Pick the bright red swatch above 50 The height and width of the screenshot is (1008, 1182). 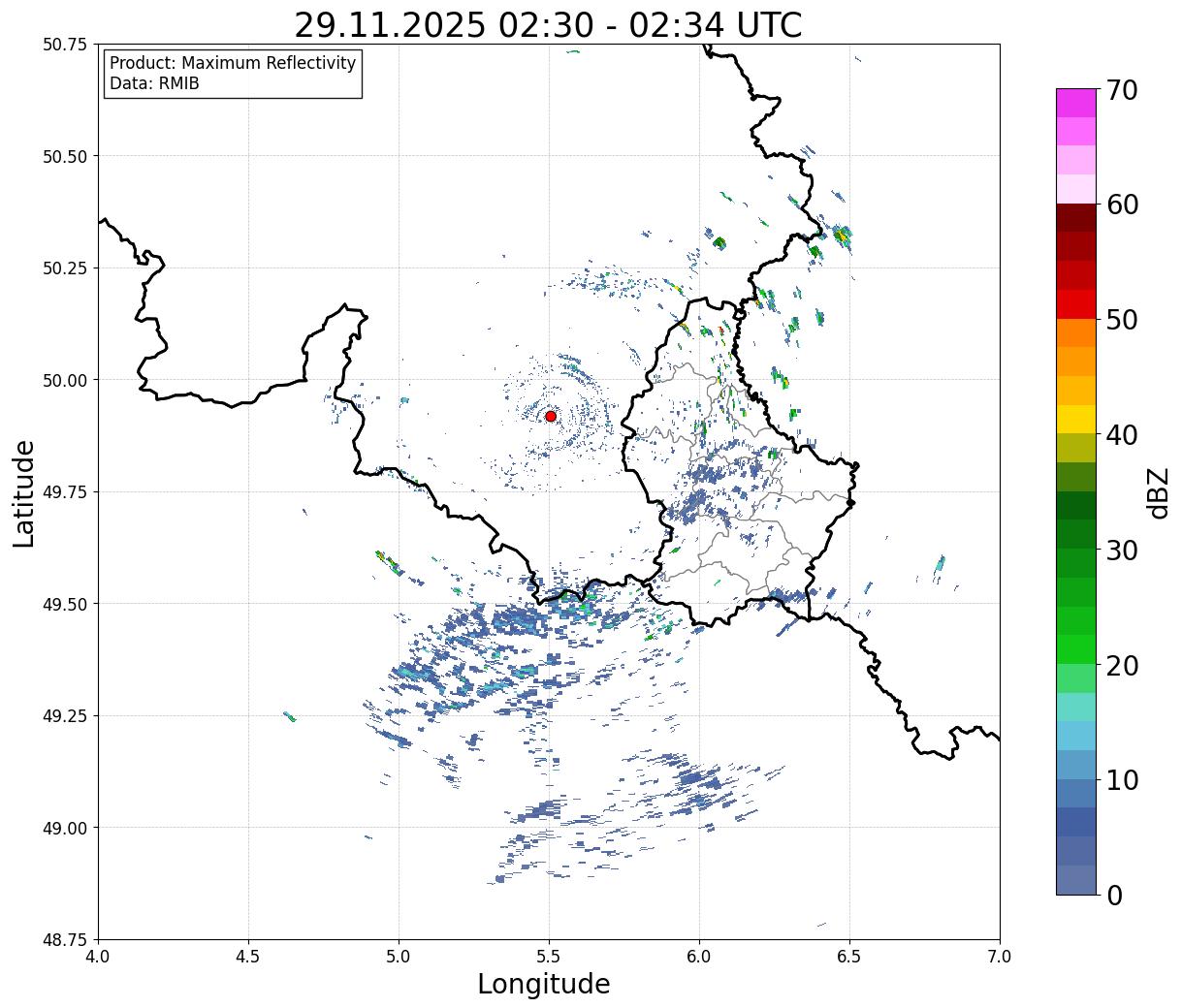tap(1076, 303)
